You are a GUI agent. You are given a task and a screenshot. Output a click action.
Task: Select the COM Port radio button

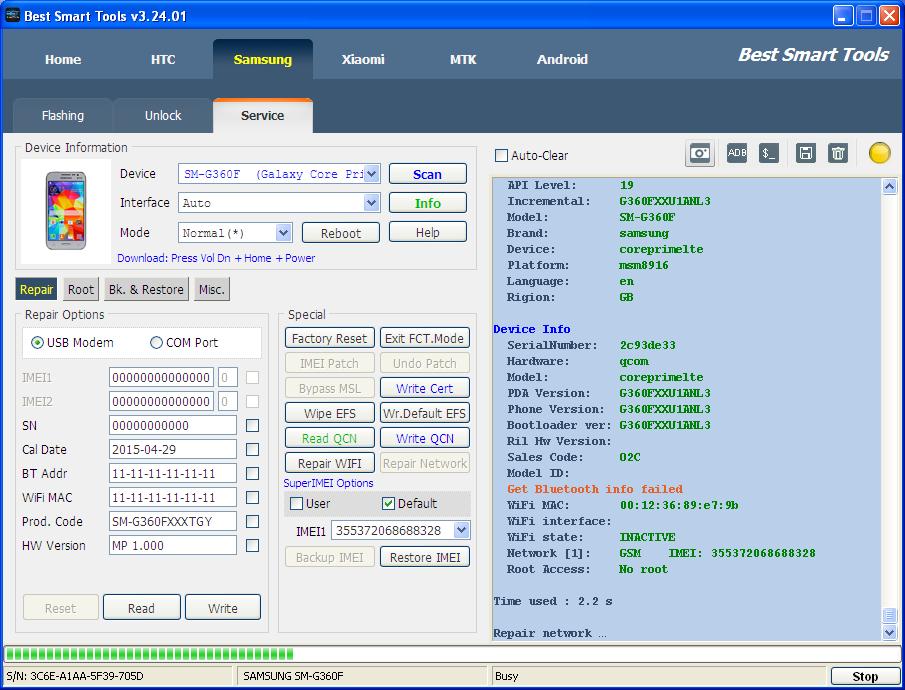(156, 343)
